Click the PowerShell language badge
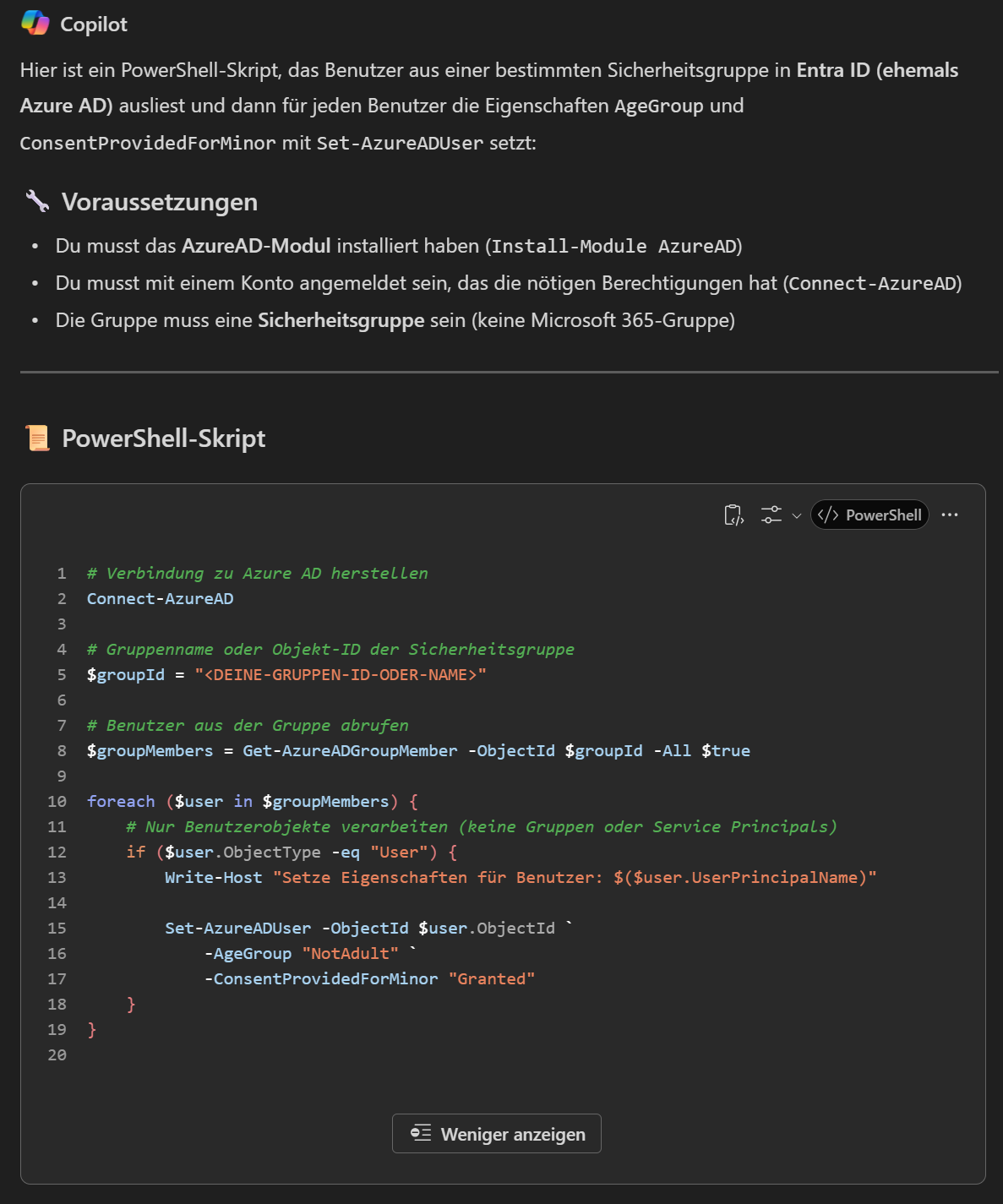This screenshot has height=1204, width=1003. pos(869,515)
